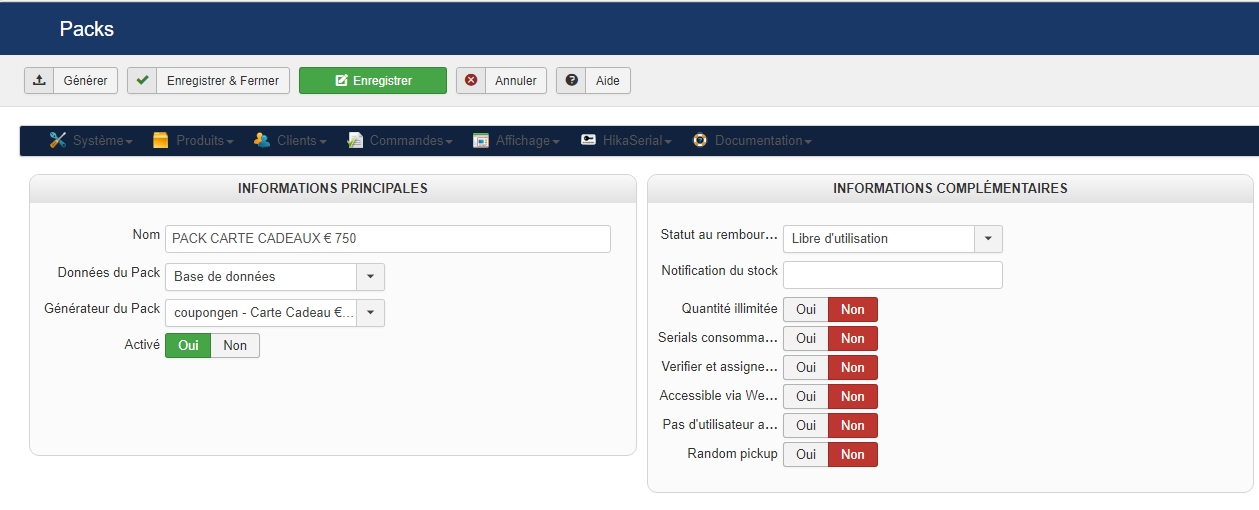The image size is (1259, 510).
Task: Open the Documentation menu
Action: pos(752,141)
